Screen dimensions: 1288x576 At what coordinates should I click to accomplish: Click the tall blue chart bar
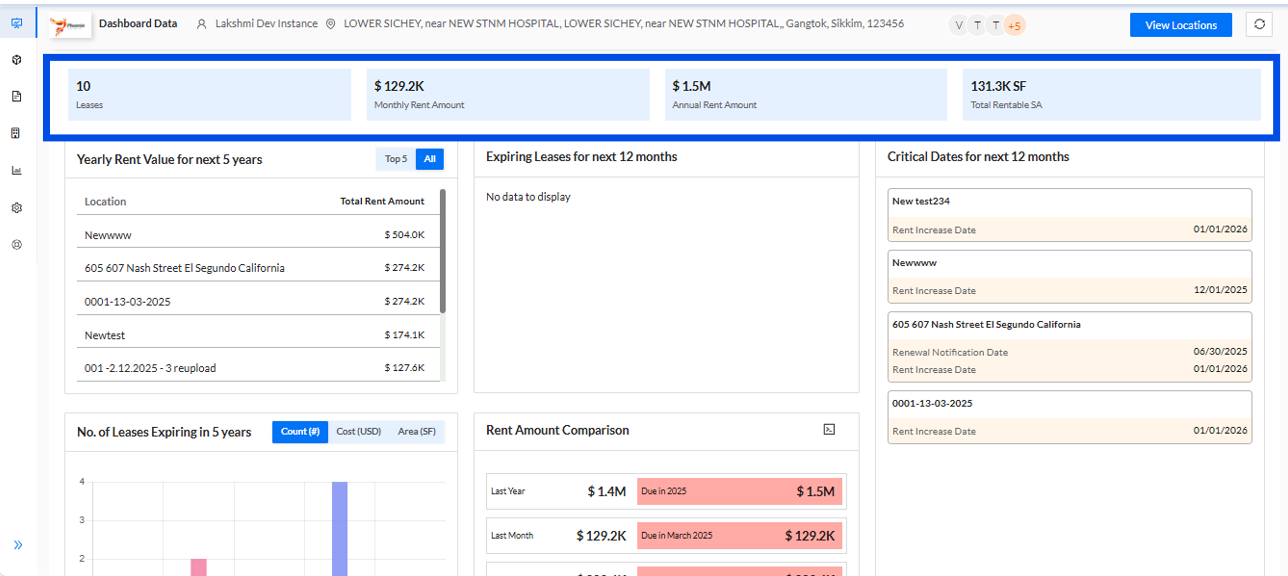pyautogui.click(x=340, y=529)
